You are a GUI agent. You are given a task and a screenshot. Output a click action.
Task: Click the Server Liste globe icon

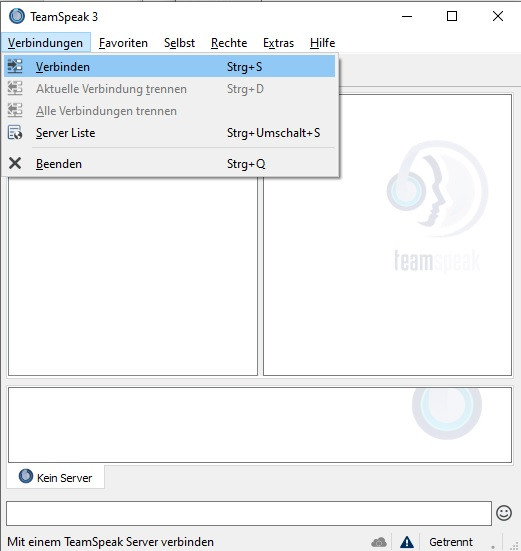(x=15, y=132)
